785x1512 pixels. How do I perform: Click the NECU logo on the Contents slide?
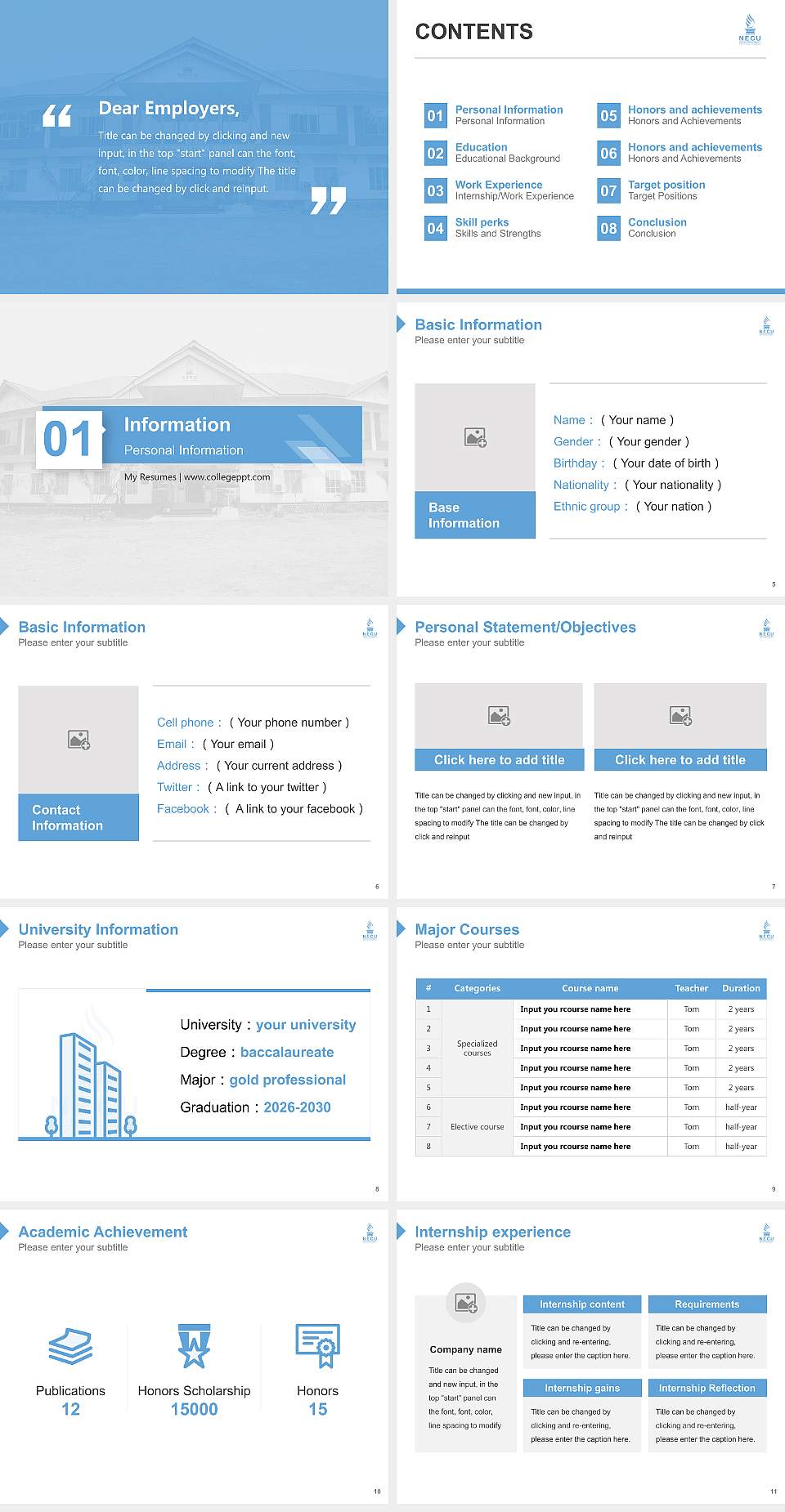tap(750, 29)
